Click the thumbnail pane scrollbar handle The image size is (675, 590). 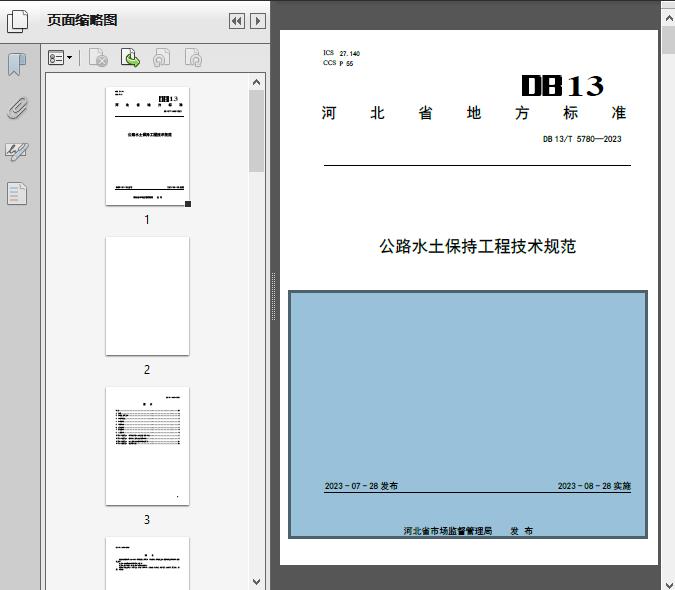pyautogui.click(x=257, y=131)
